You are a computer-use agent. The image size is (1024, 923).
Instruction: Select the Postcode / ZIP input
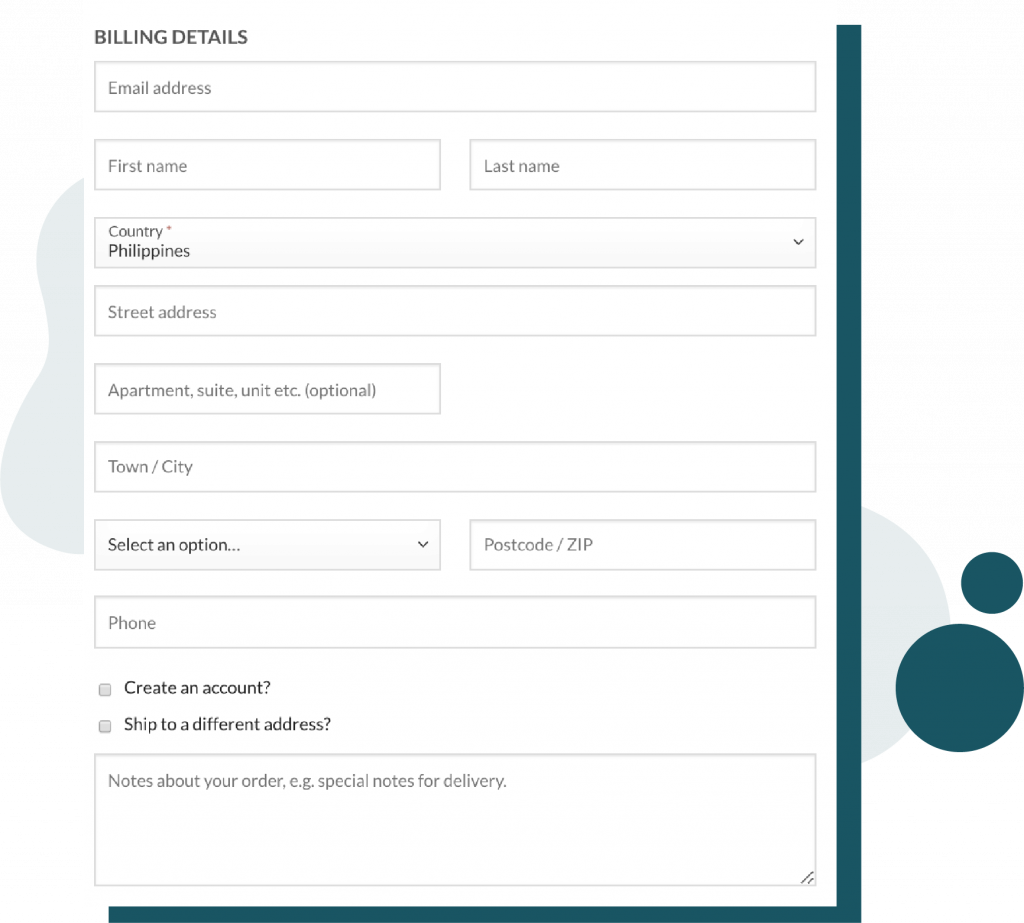642,545
